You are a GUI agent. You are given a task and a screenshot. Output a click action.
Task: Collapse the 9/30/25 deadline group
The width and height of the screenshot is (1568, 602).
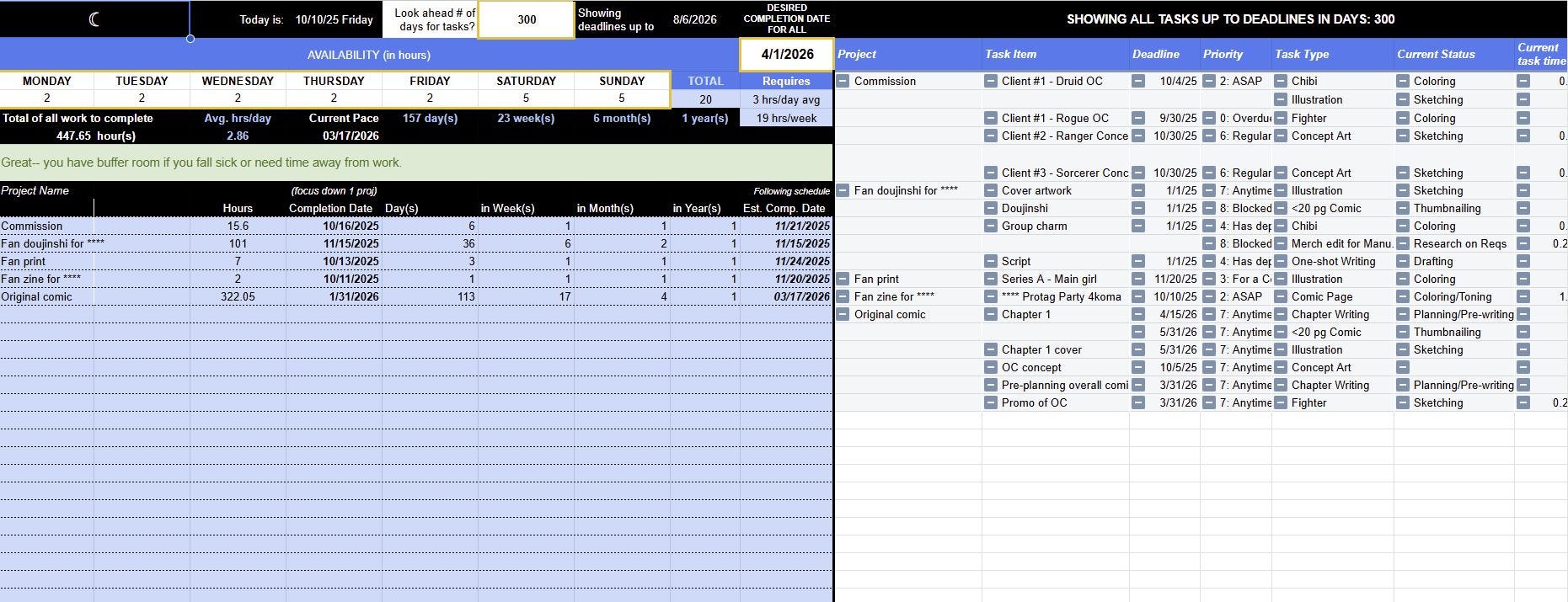[1138, 119]
